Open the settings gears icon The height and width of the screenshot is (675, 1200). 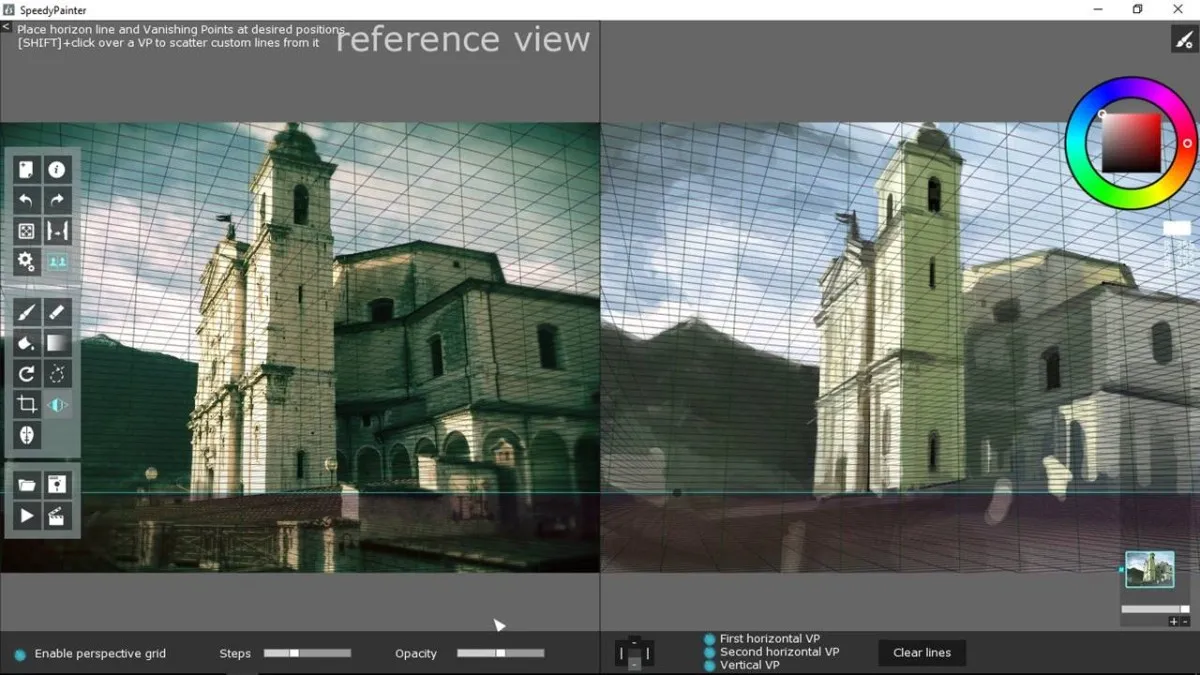click(x=27, y=262)
